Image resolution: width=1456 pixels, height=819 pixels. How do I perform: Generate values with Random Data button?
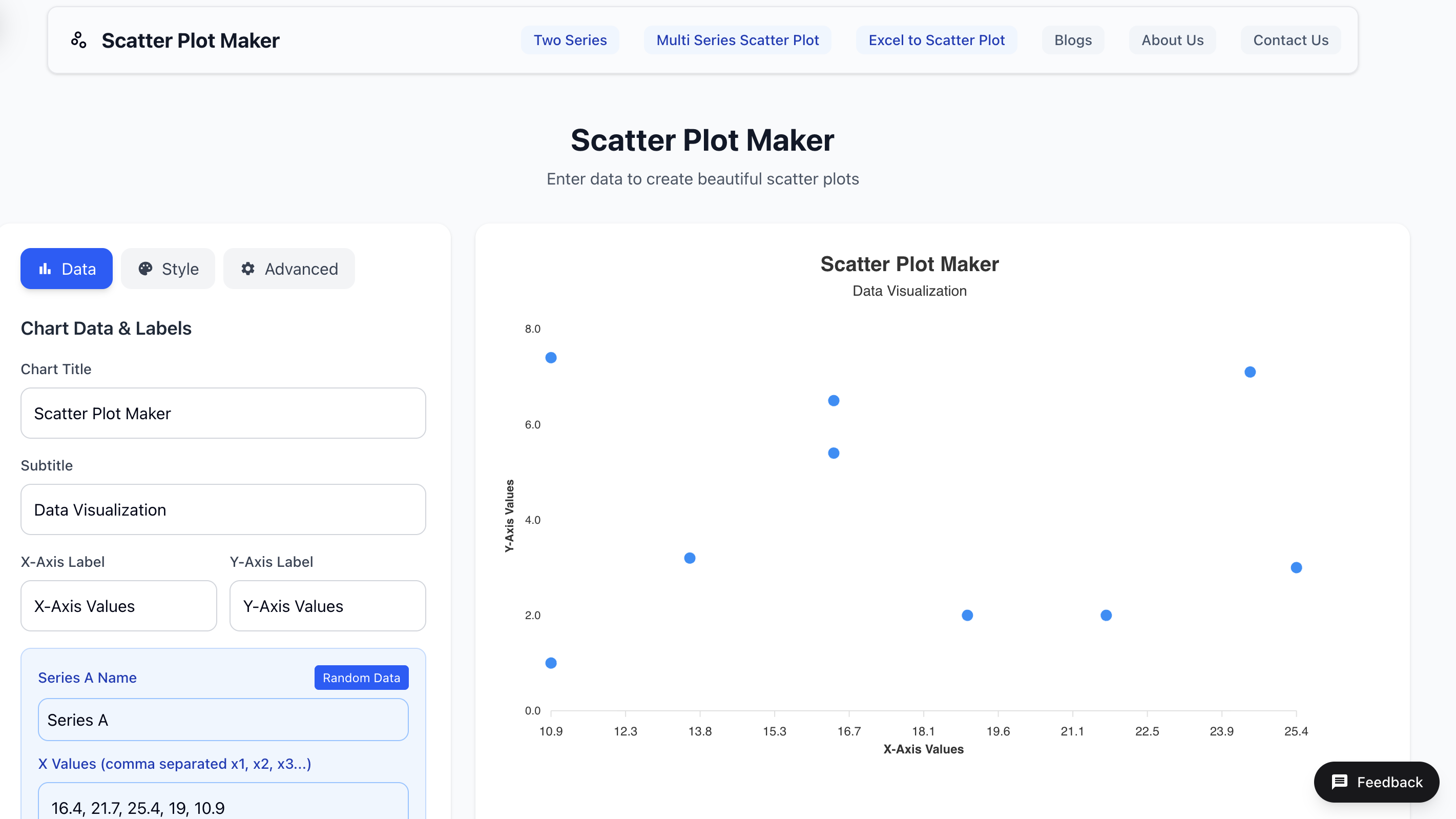coord(361,678)
